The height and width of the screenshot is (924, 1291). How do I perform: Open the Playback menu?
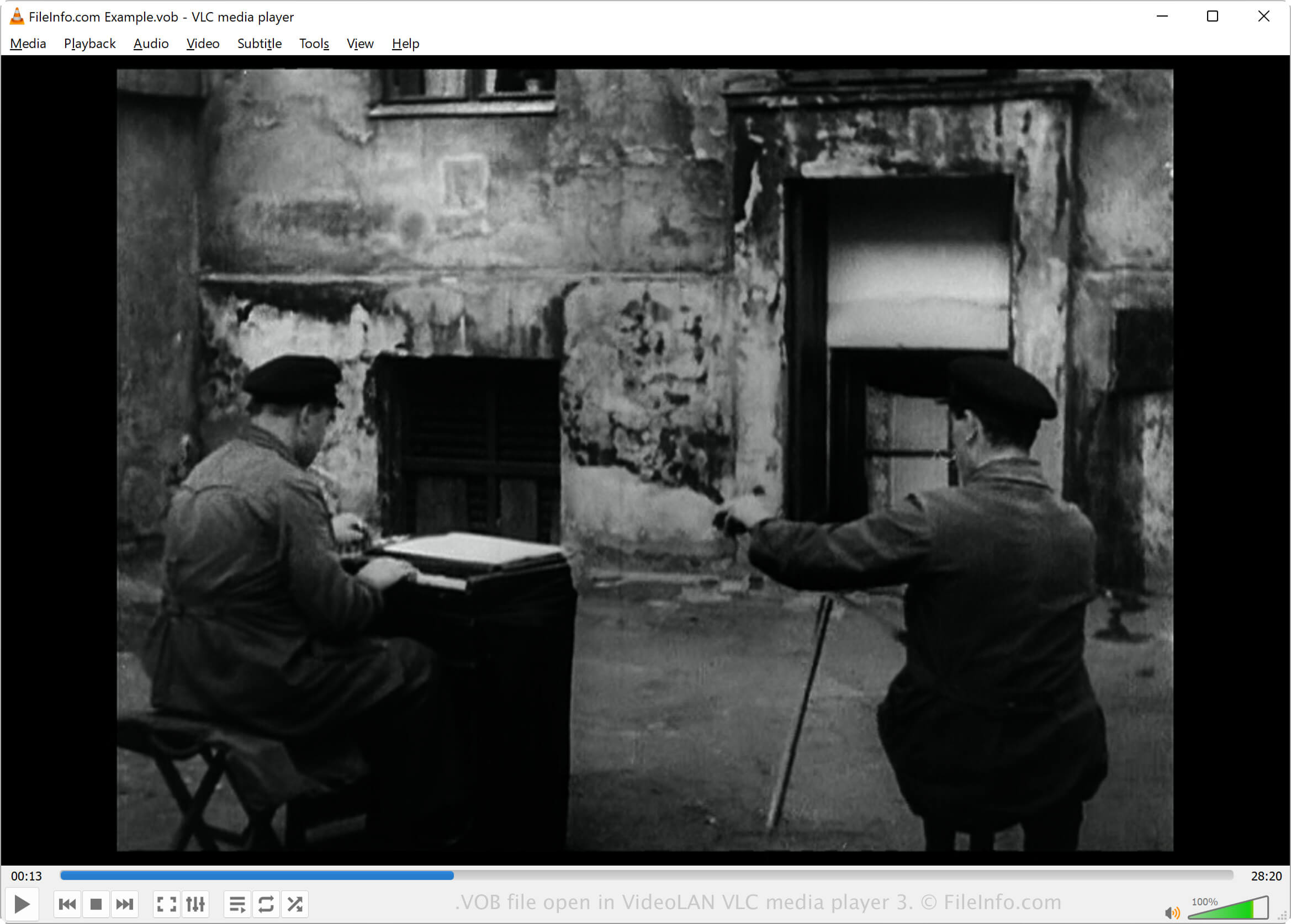coord(90,43)
